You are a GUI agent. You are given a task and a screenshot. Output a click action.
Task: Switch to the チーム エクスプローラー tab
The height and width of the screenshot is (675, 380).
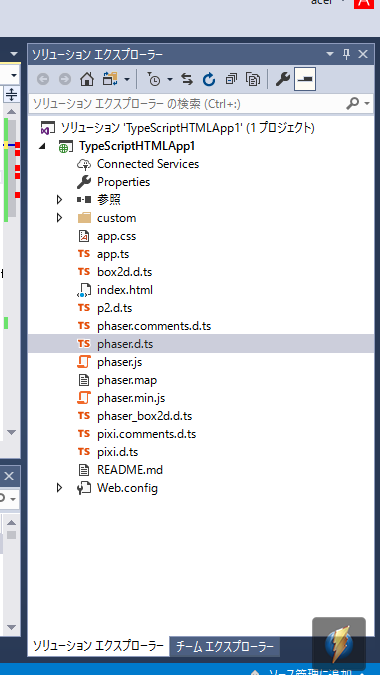[225, 646]
